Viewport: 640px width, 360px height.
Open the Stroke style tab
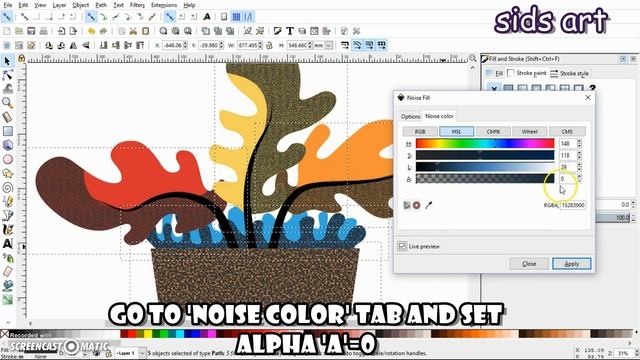(570, 73)
